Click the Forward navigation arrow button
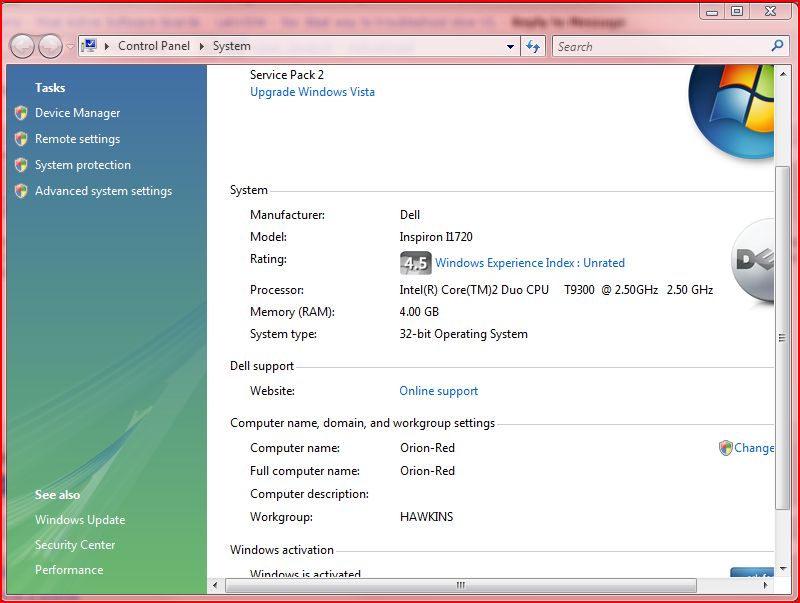This screenshot has height=603, width=800. 50,47
